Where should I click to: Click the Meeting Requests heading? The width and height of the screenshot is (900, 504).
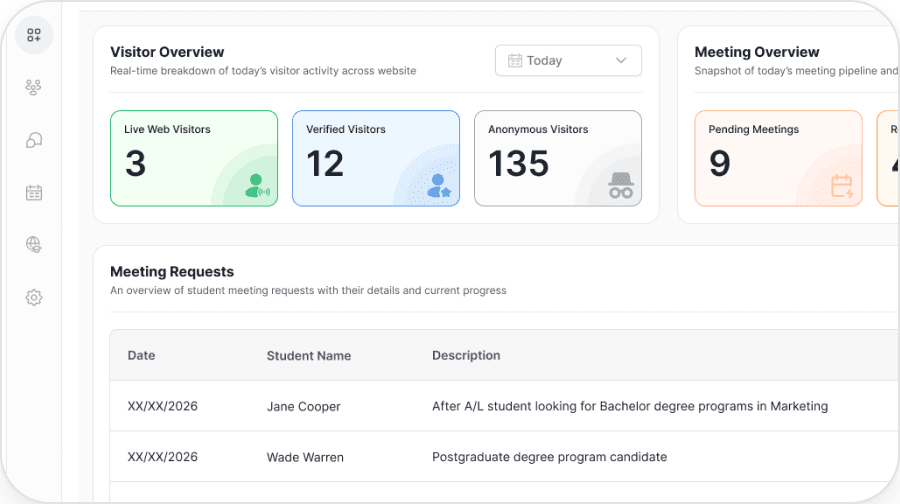point(172,272)
